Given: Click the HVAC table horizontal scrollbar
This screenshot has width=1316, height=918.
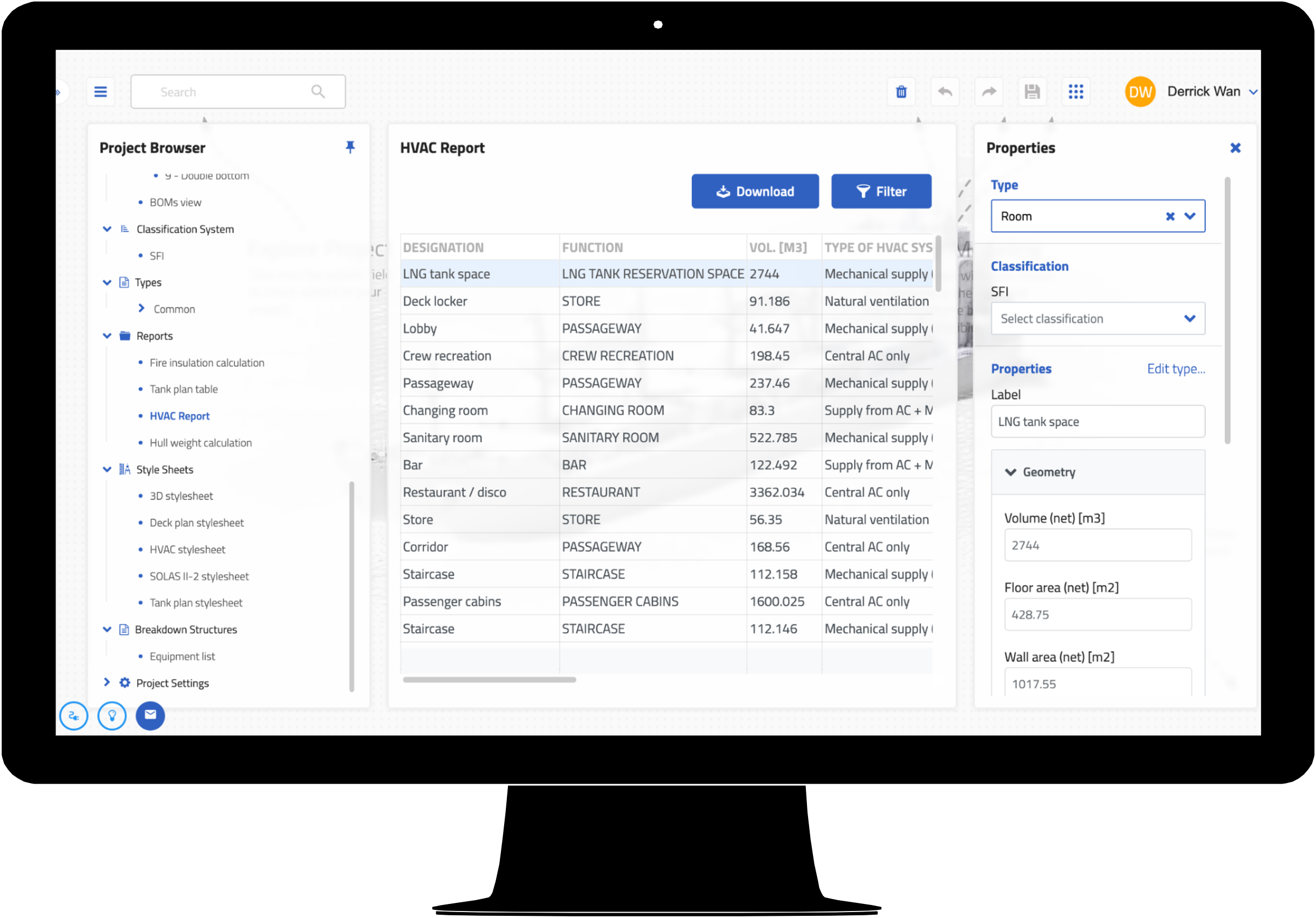Looking at the screenshot, I should 489,679.
